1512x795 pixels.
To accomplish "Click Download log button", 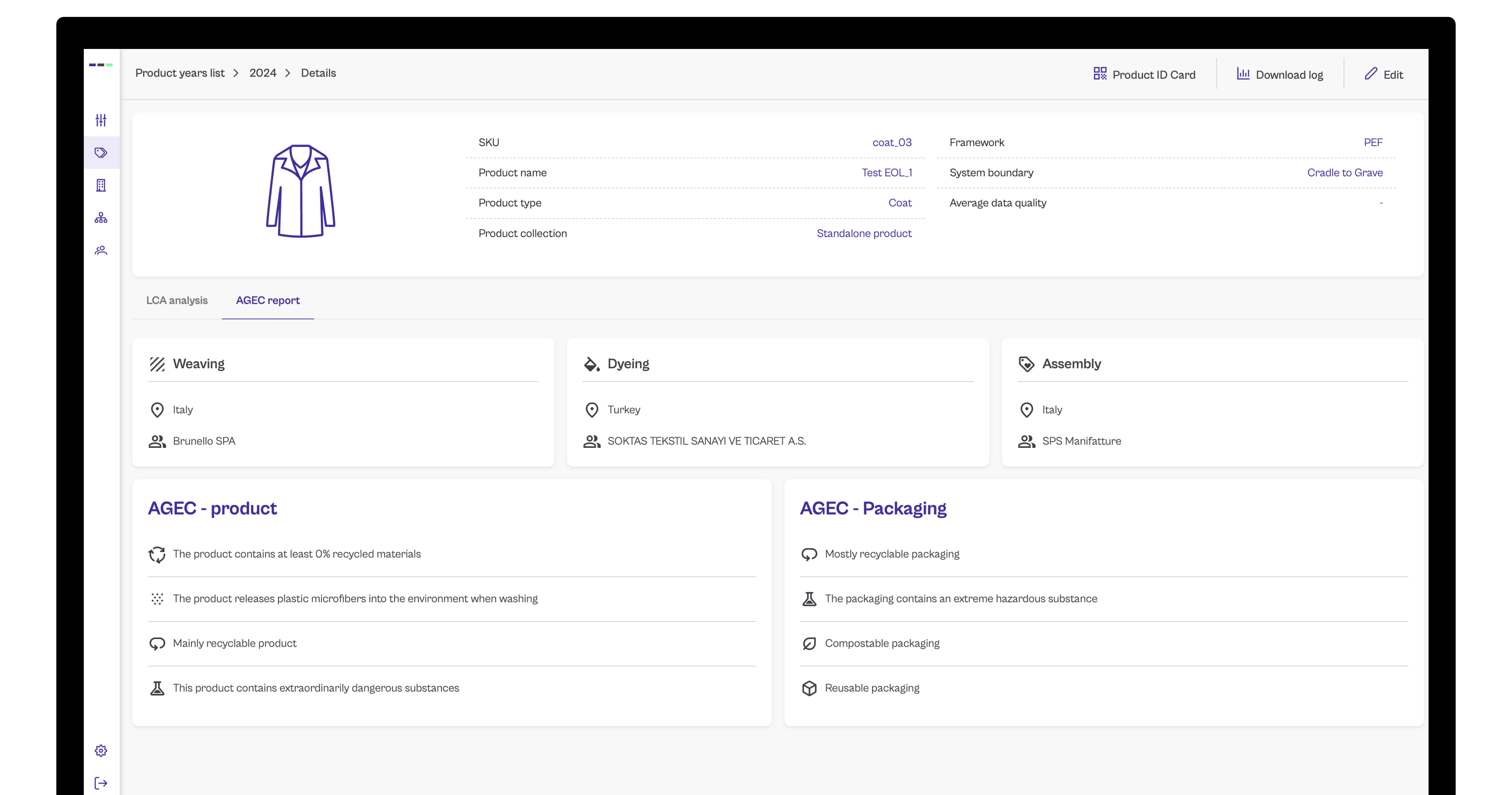I will (1280, 74).
